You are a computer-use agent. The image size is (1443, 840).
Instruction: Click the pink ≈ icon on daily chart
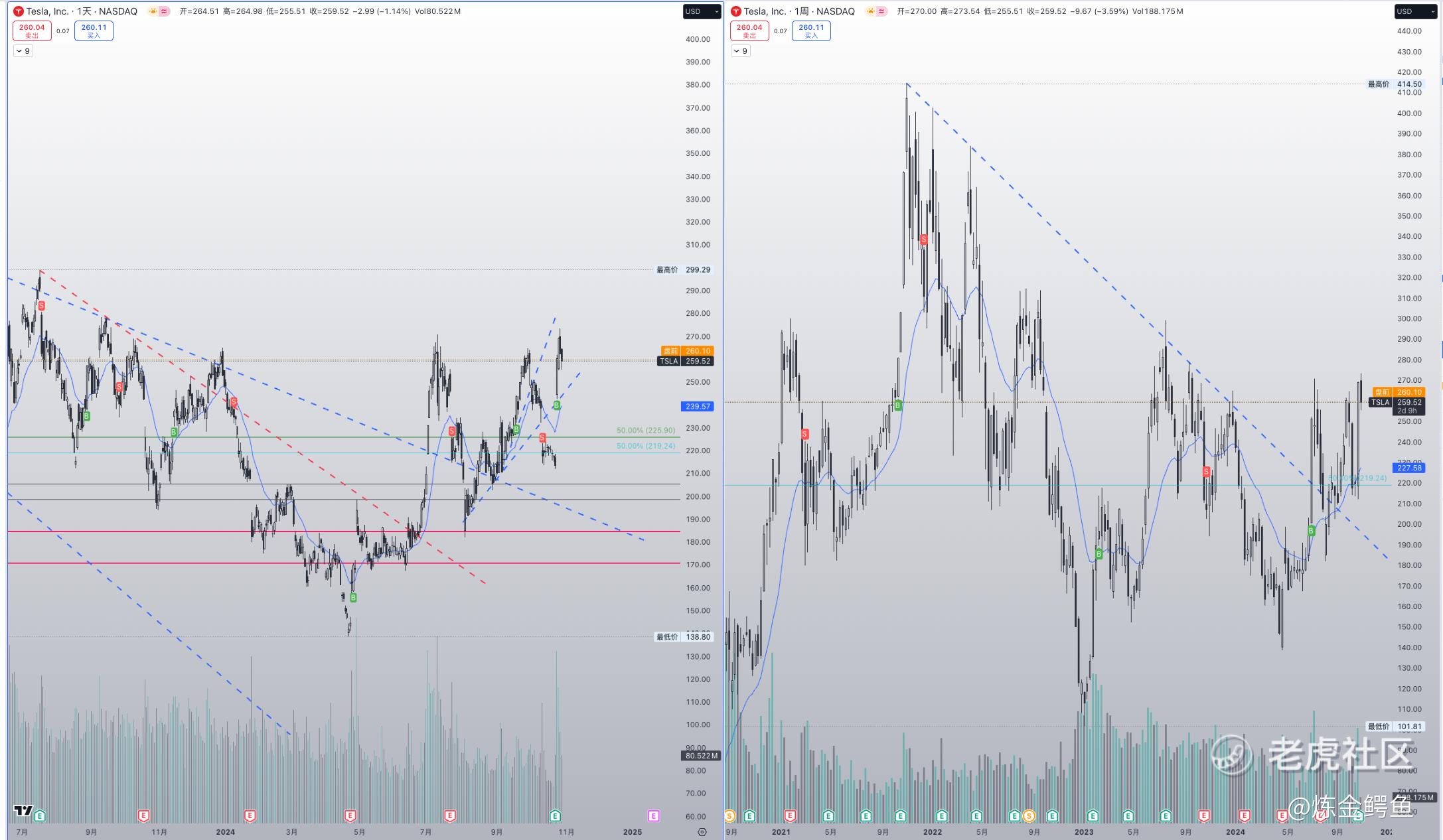pyautogui.click(x=164, y=11)
